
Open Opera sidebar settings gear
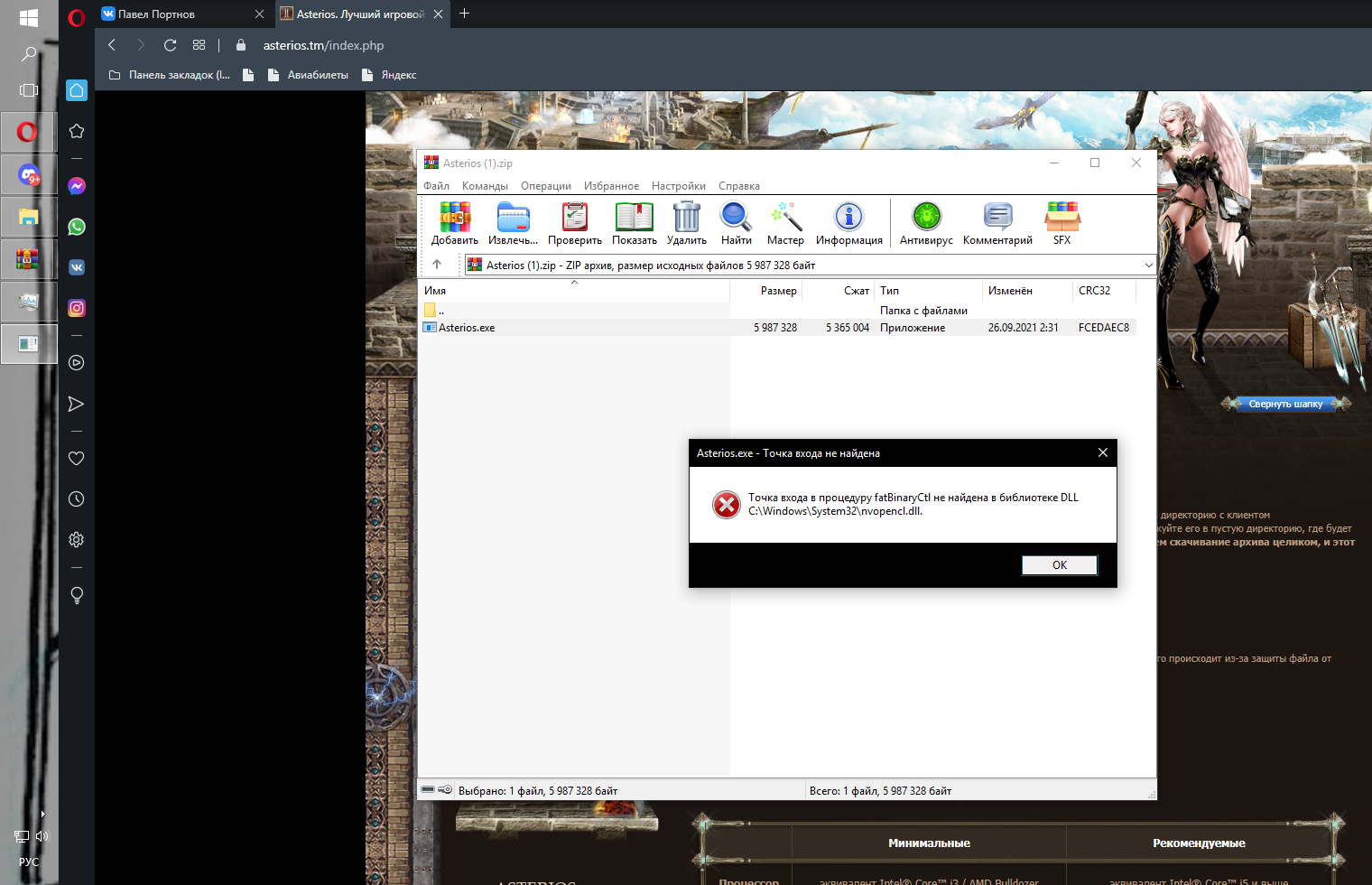[x=77, y=539]
